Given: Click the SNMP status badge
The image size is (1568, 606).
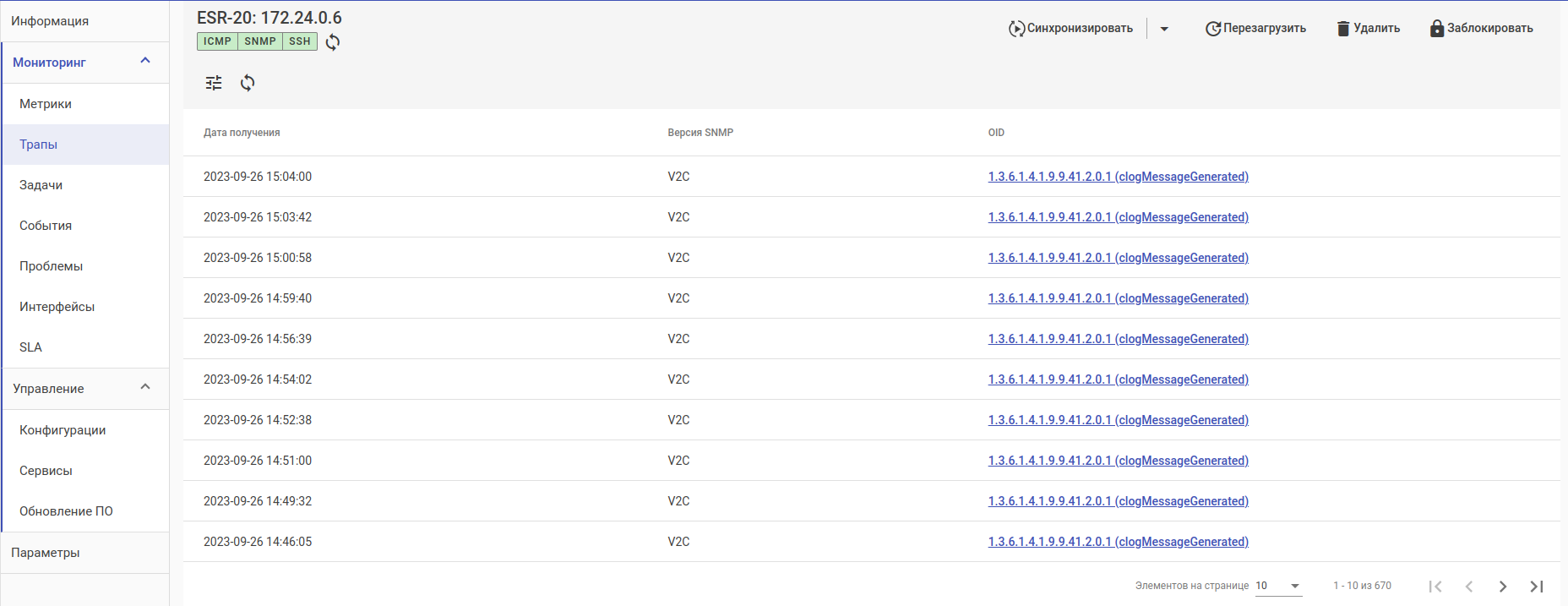Looking at the screenshot, I should pos(260,41).
